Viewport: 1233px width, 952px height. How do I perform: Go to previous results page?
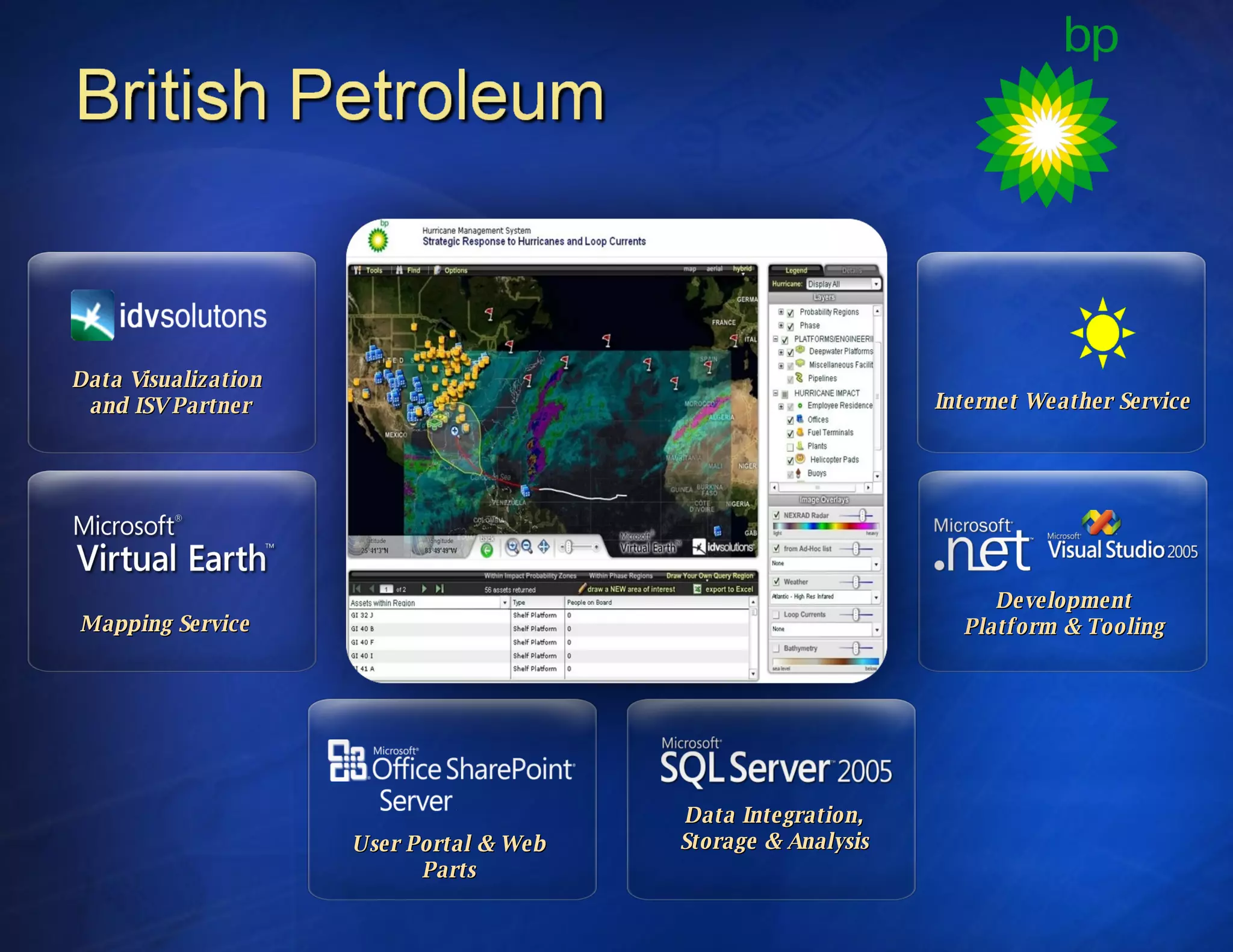pyautogui.click(x=371, y=589)
